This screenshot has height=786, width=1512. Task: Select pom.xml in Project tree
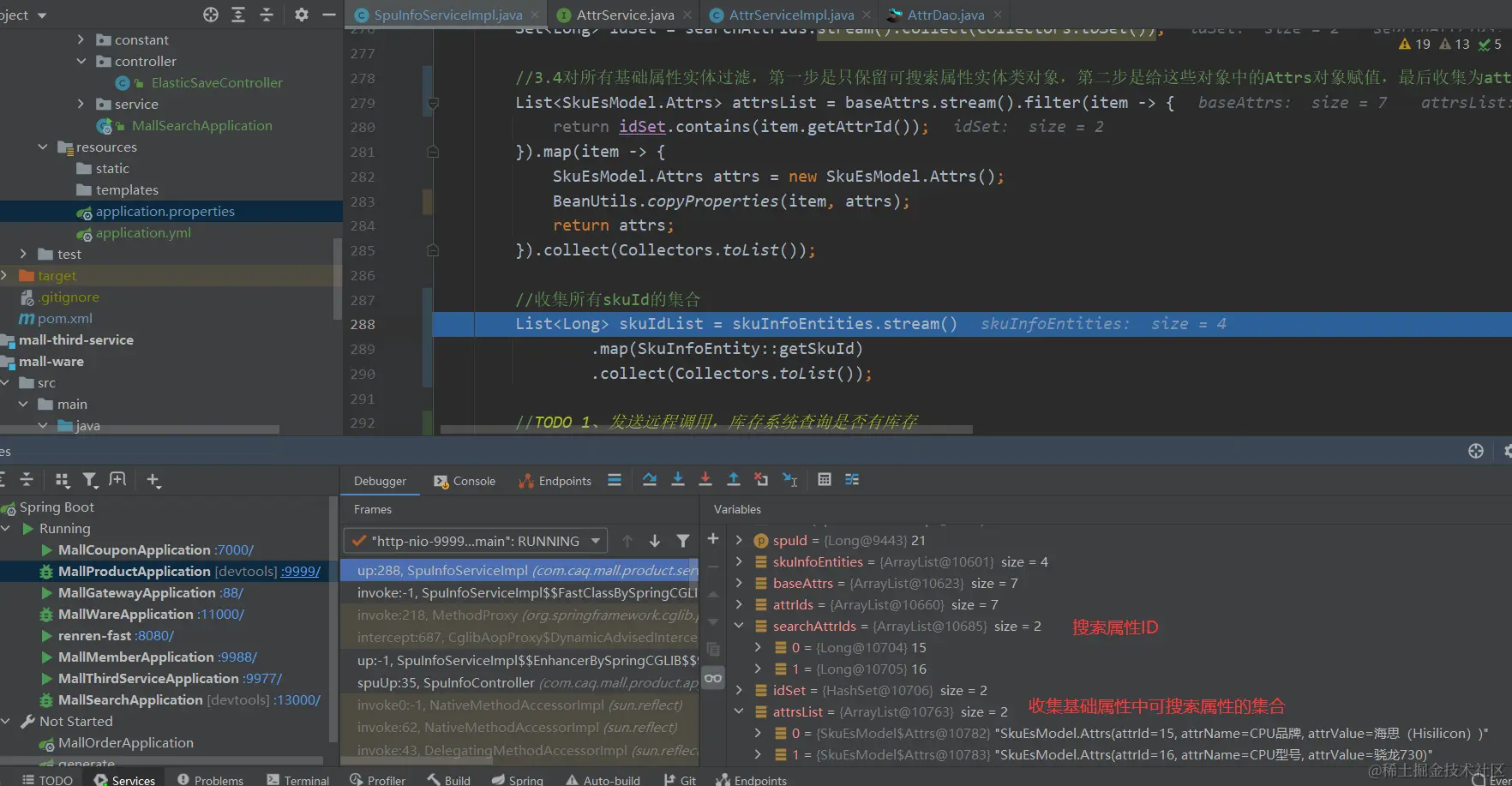[x=65, y=318]
